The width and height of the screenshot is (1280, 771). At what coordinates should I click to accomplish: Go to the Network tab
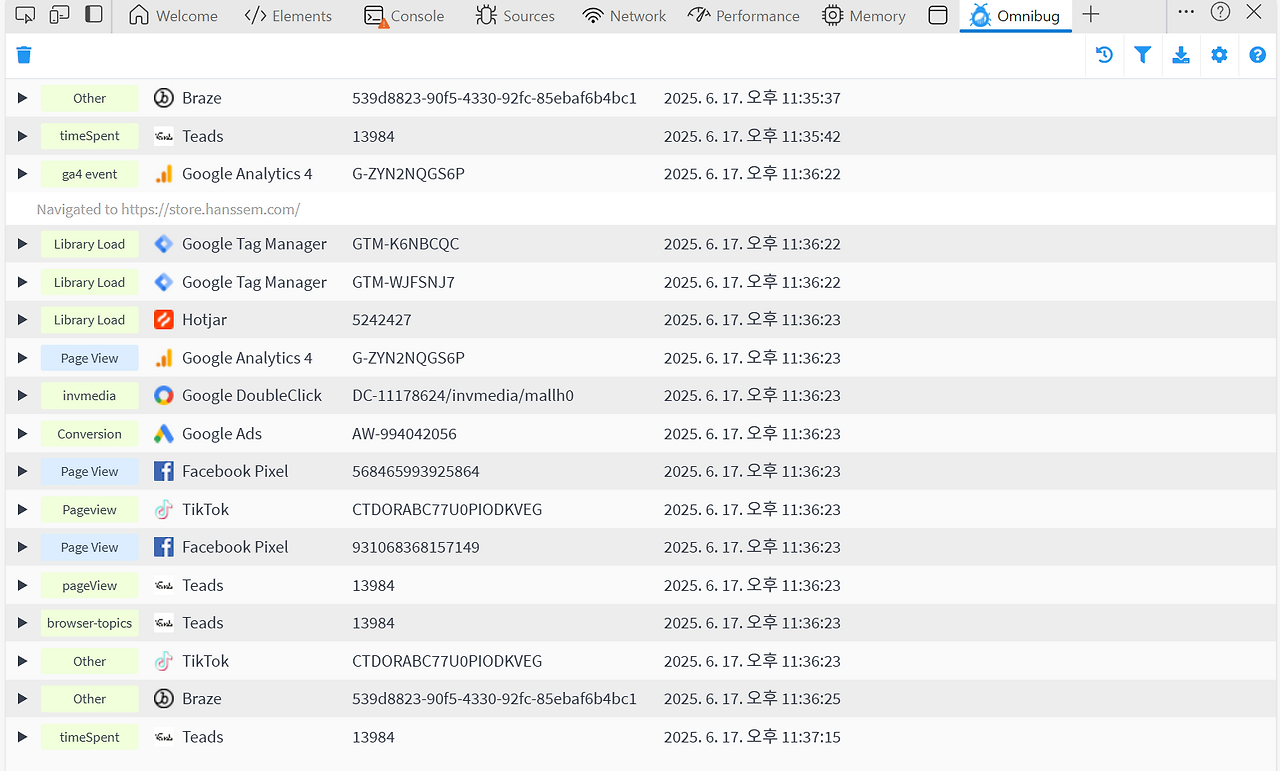[x=624, y=16]
